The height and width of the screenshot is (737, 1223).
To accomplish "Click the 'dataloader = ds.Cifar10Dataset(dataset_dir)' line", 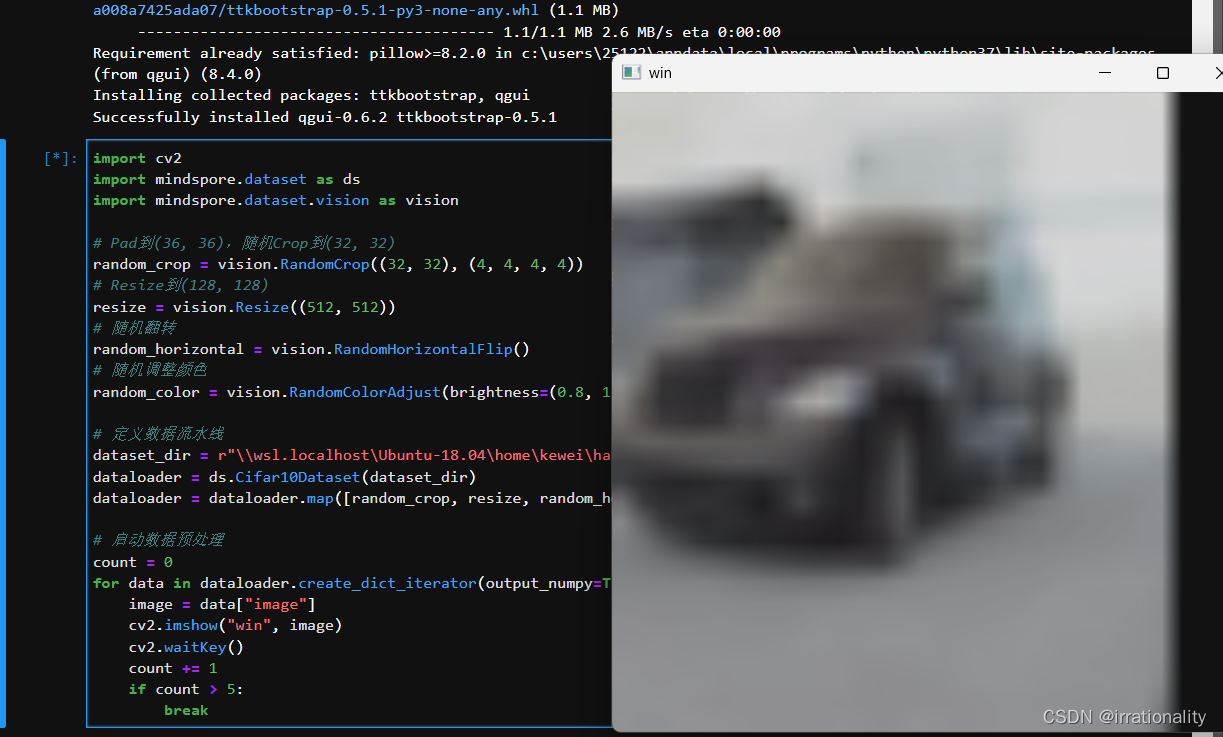I will pyautogui.click(x=285, y=477).
